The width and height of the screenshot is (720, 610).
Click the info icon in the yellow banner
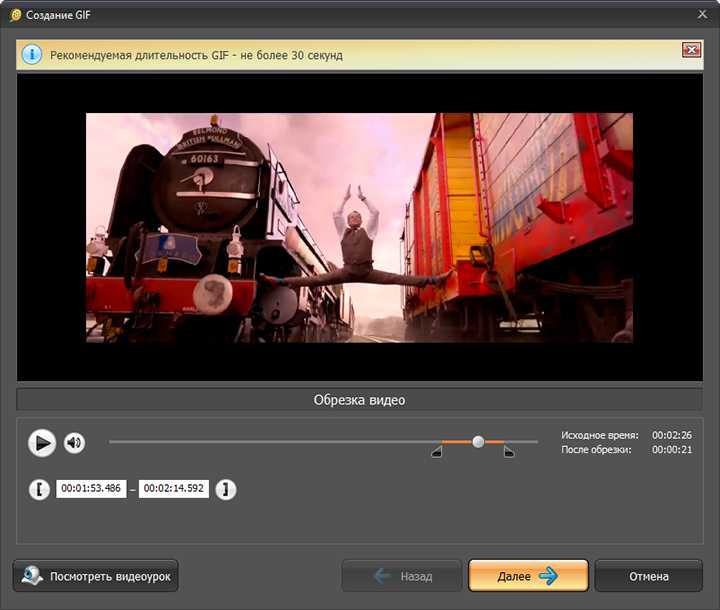pos(32,55)
